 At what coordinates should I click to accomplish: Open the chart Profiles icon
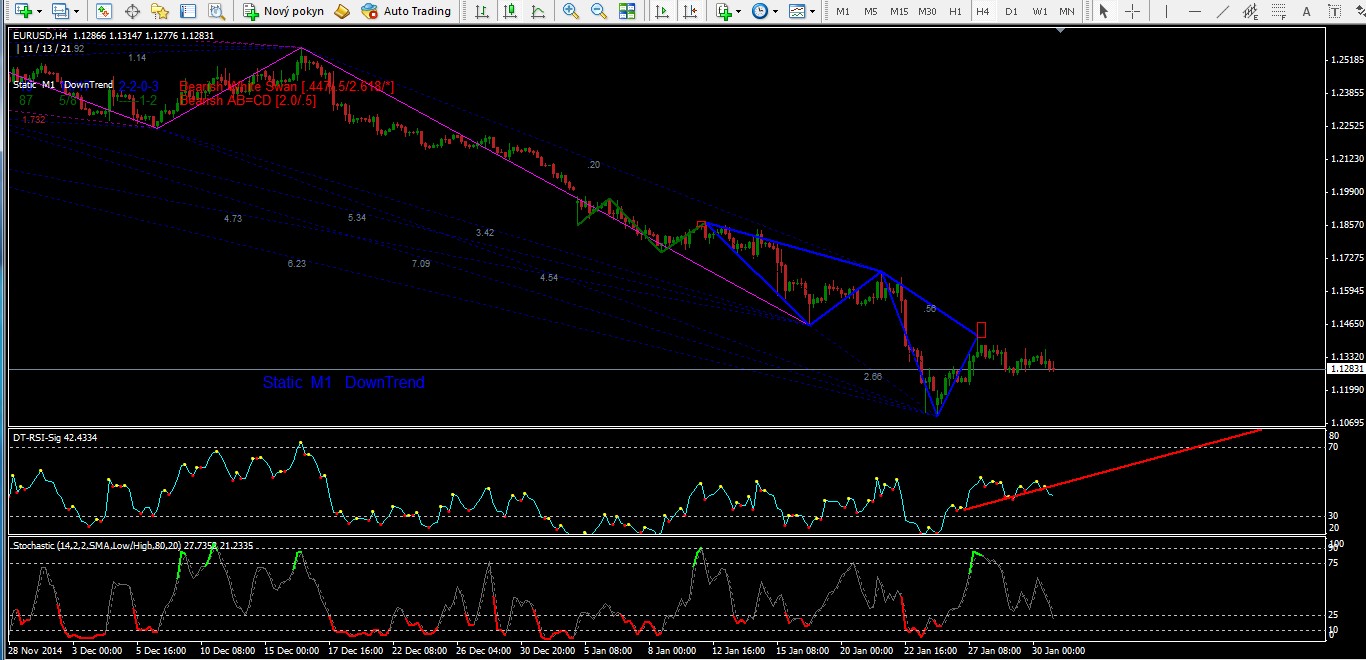tap(60, 11)
